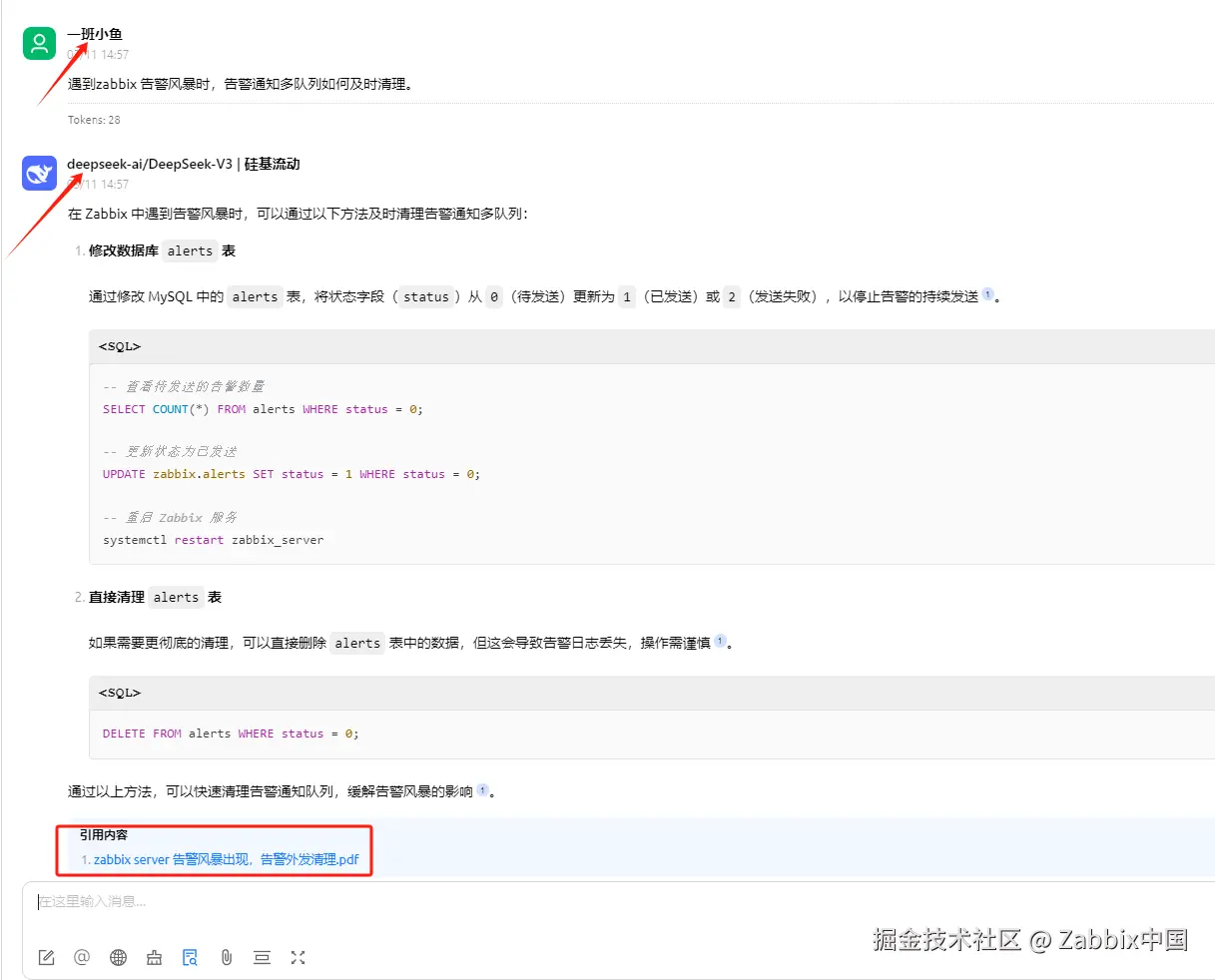This screenshot has width=1215, height=980.
Task: Click the 引用内容 label
Action: pos(104,835)
